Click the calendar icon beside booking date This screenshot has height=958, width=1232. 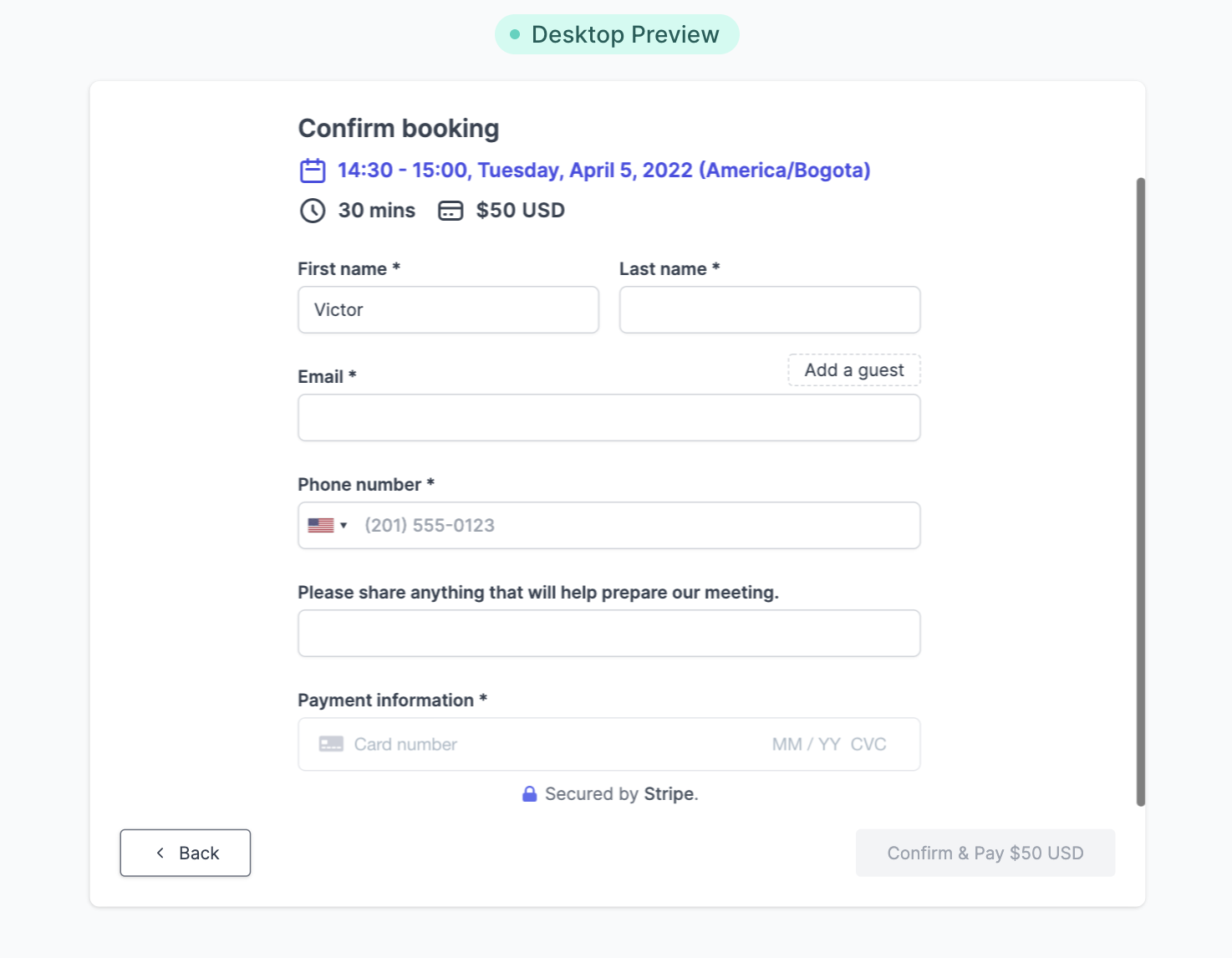[x=313, y=171]
